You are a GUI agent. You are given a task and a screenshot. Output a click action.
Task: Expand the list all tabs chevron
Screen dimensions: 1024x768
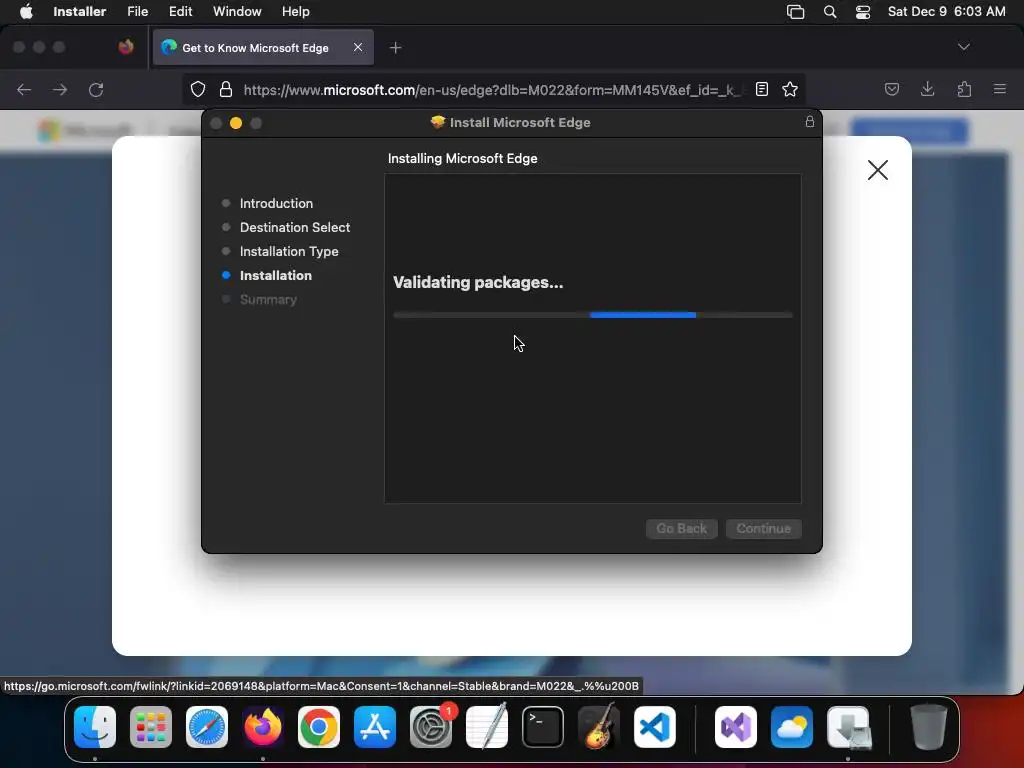tap(963, 47)
